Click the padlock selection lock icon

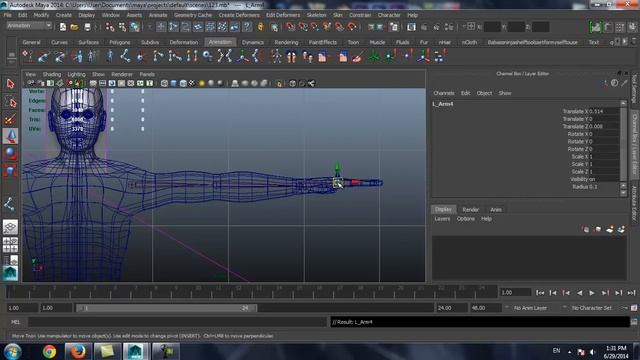261,27
